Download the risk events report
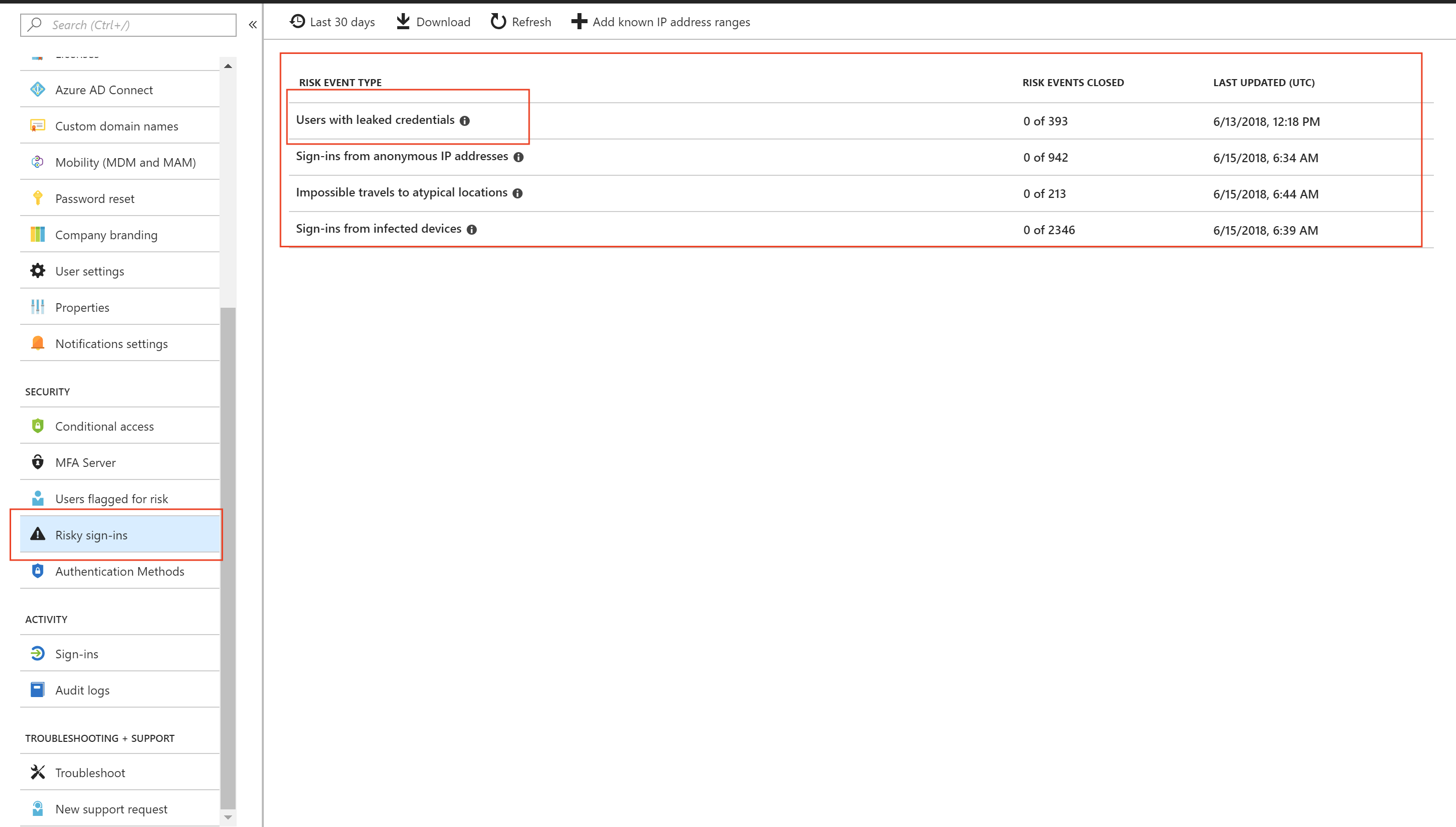The width and height of the screenshot is (1456, 827). click(x=433, y=22)
